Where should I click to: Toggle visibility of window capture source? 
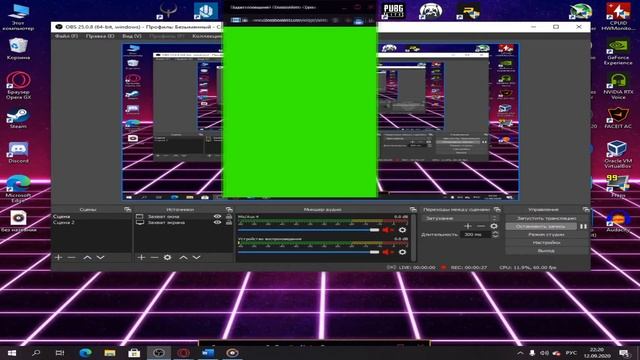[x=217, y=216]
